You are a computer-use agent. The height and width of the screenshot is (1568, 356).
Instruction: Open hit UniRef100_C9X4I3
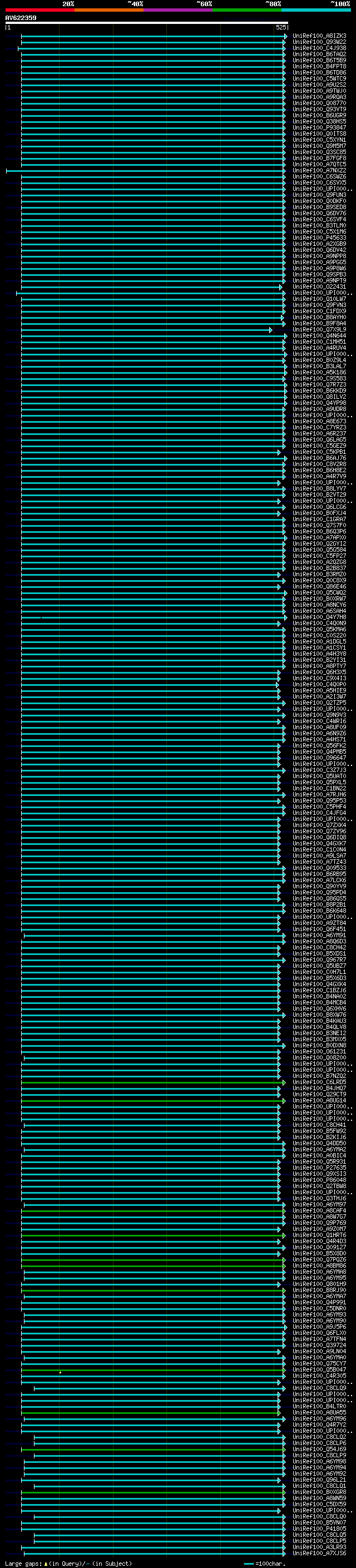point(319,678)
